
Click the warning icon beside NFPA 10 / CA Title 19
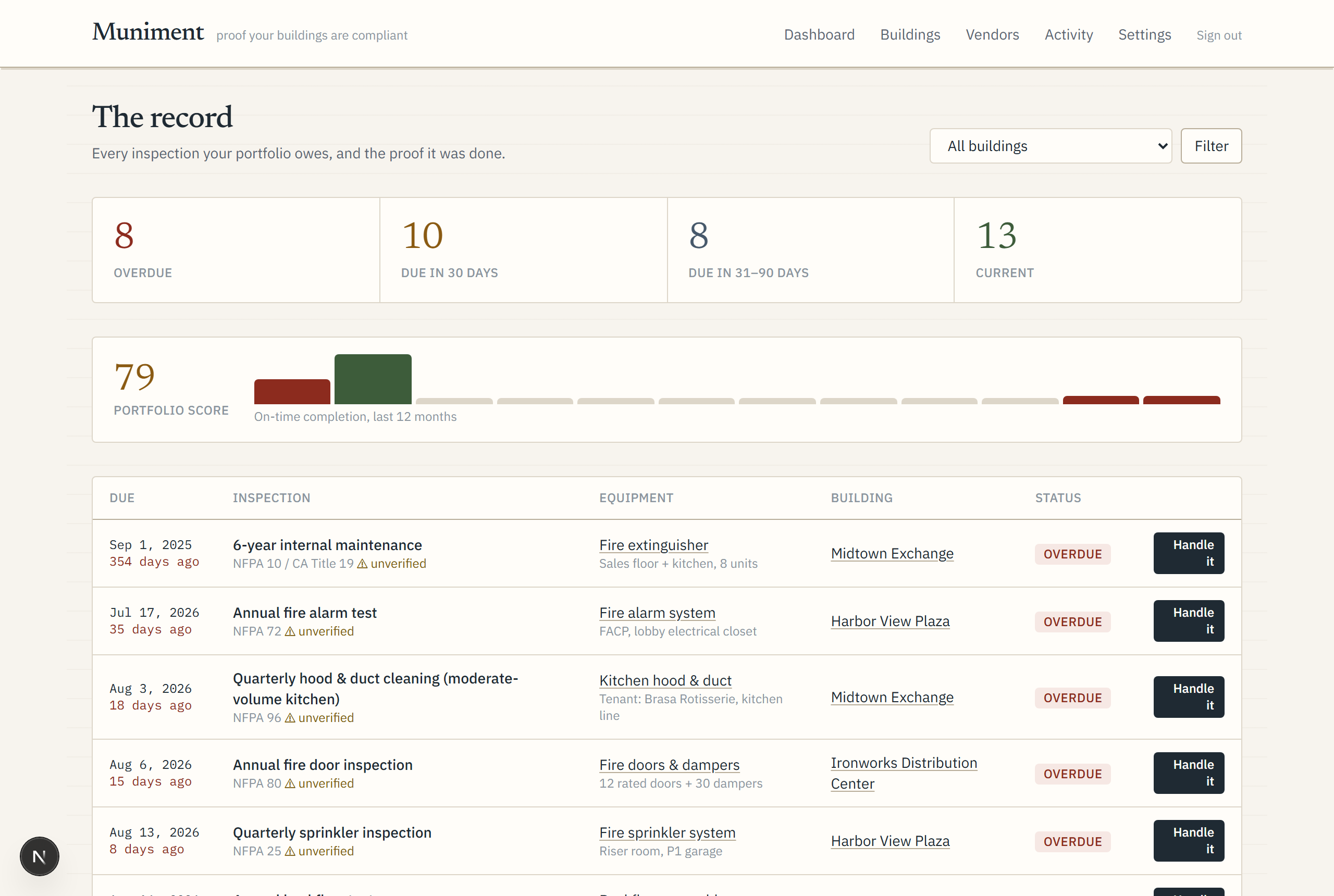[x=362, y=564]
